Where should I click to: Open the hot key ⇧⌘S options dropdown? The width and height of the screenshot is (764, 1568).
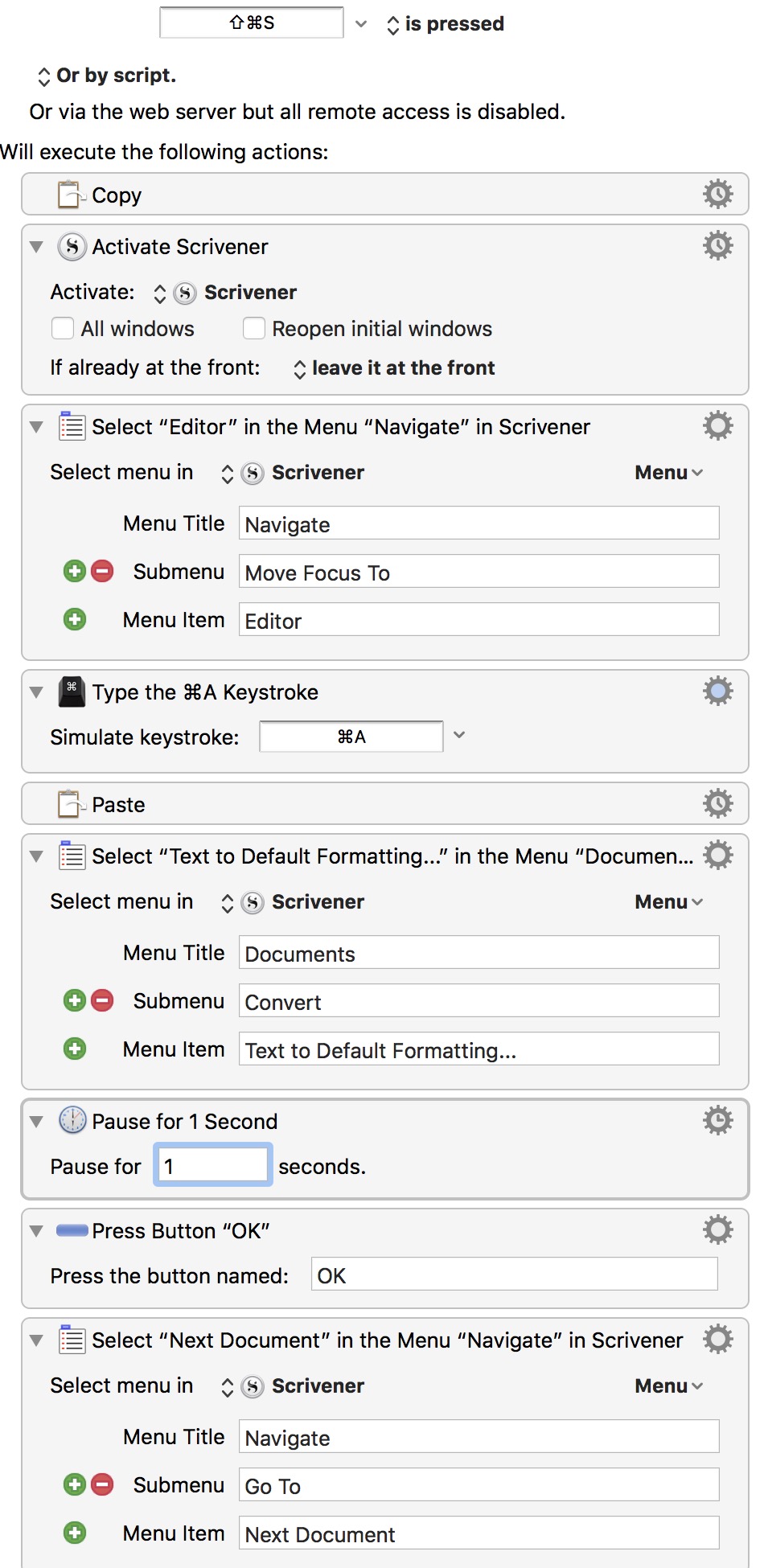point(361,24)
